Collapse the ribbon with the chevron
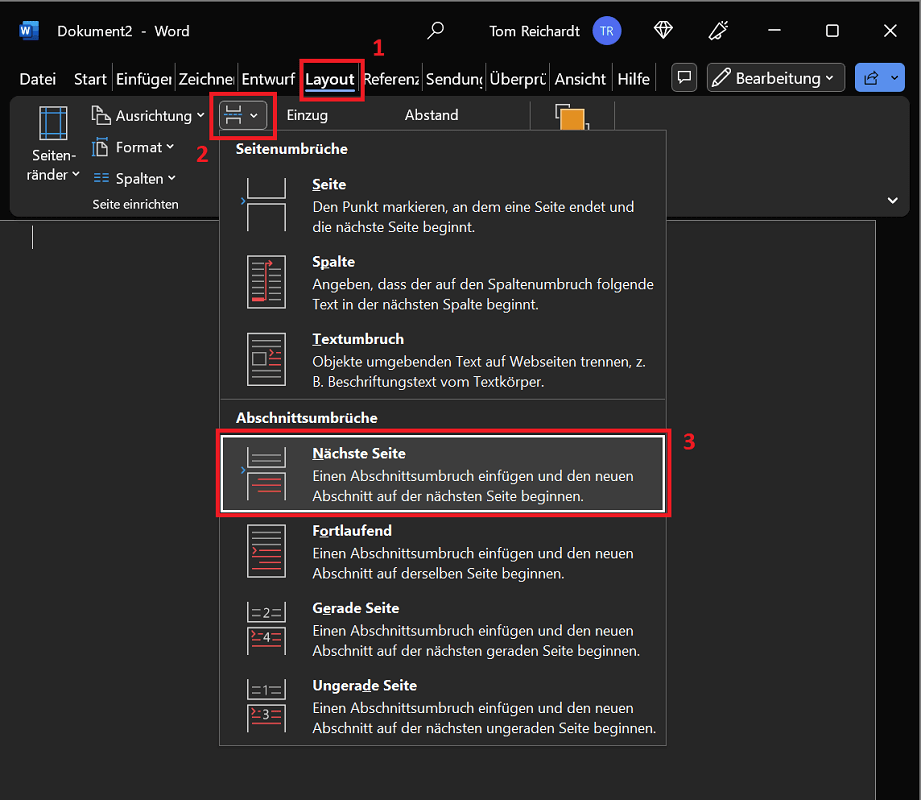 (x=892, y=200)
